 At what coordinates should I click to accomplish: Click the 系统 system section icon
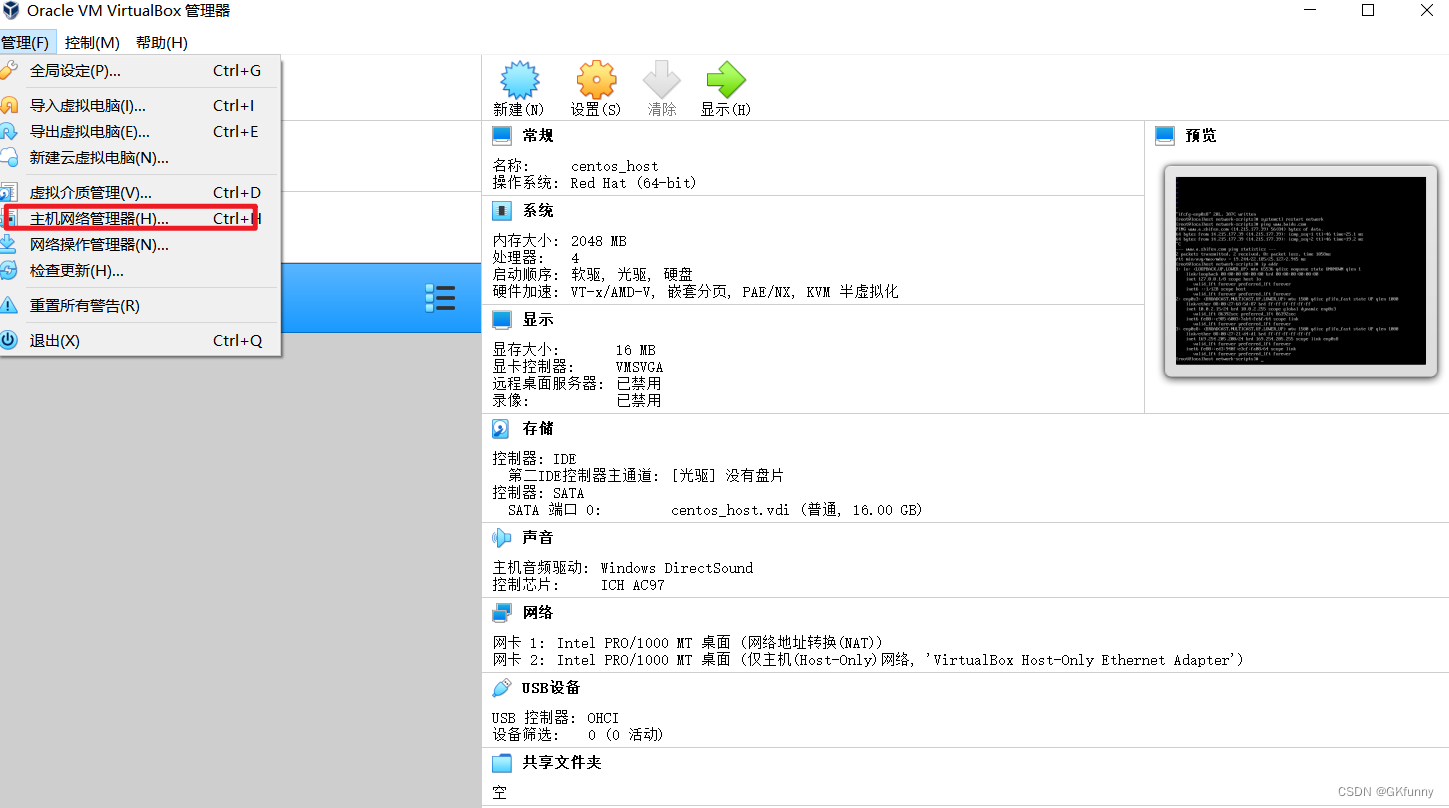pos(501,210)
